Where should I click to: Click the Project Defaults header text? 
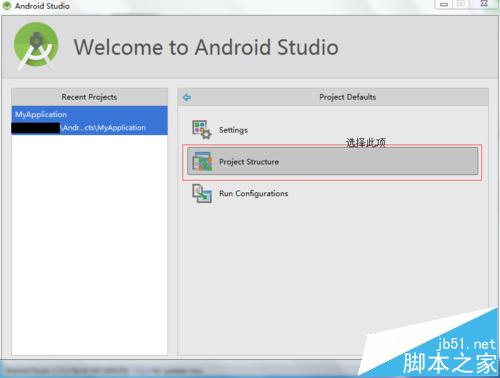347,97
